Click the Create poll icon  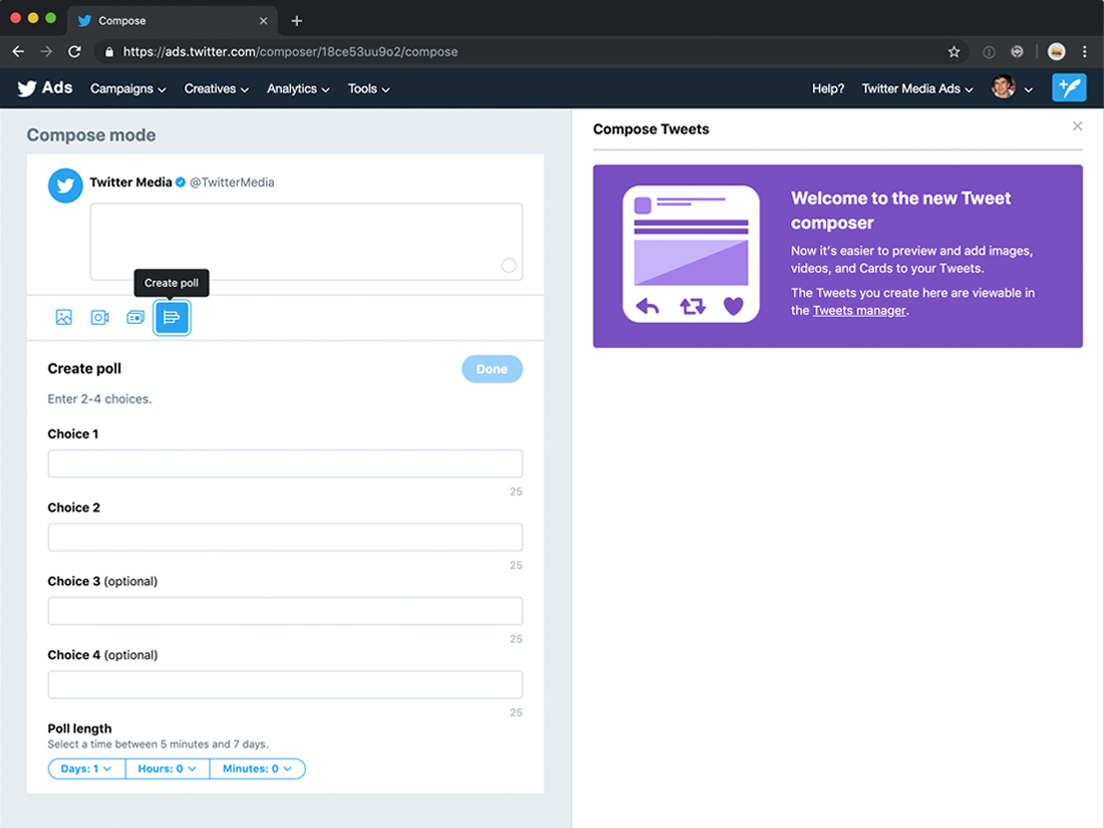pos(171,317)
